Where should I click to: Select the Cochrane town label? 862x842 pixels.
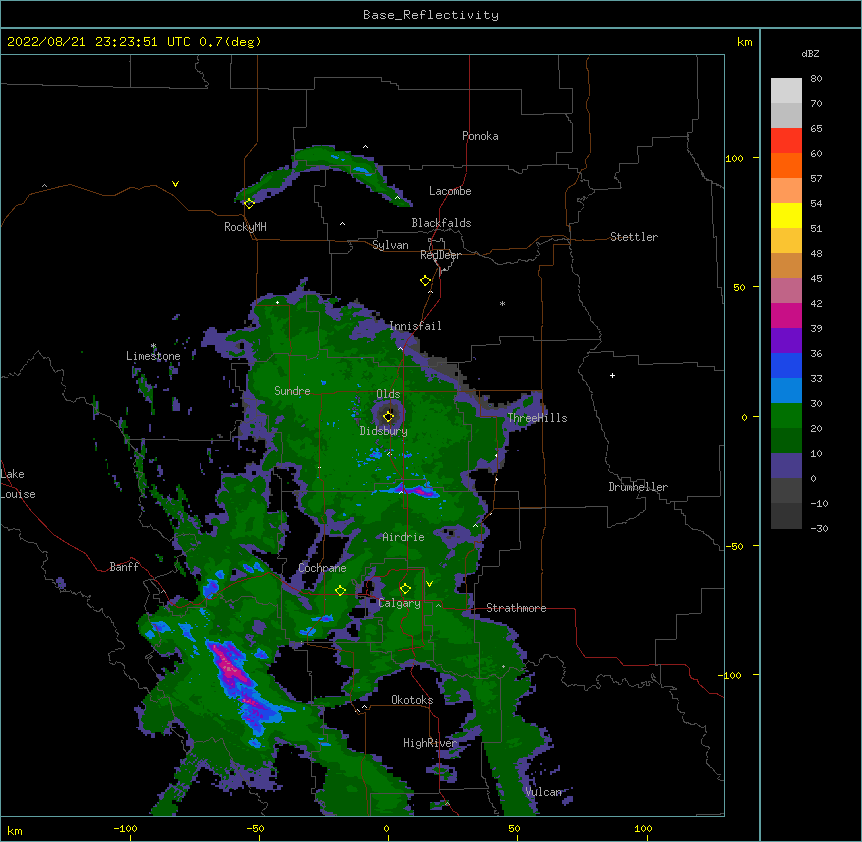[x=322, y=568]
